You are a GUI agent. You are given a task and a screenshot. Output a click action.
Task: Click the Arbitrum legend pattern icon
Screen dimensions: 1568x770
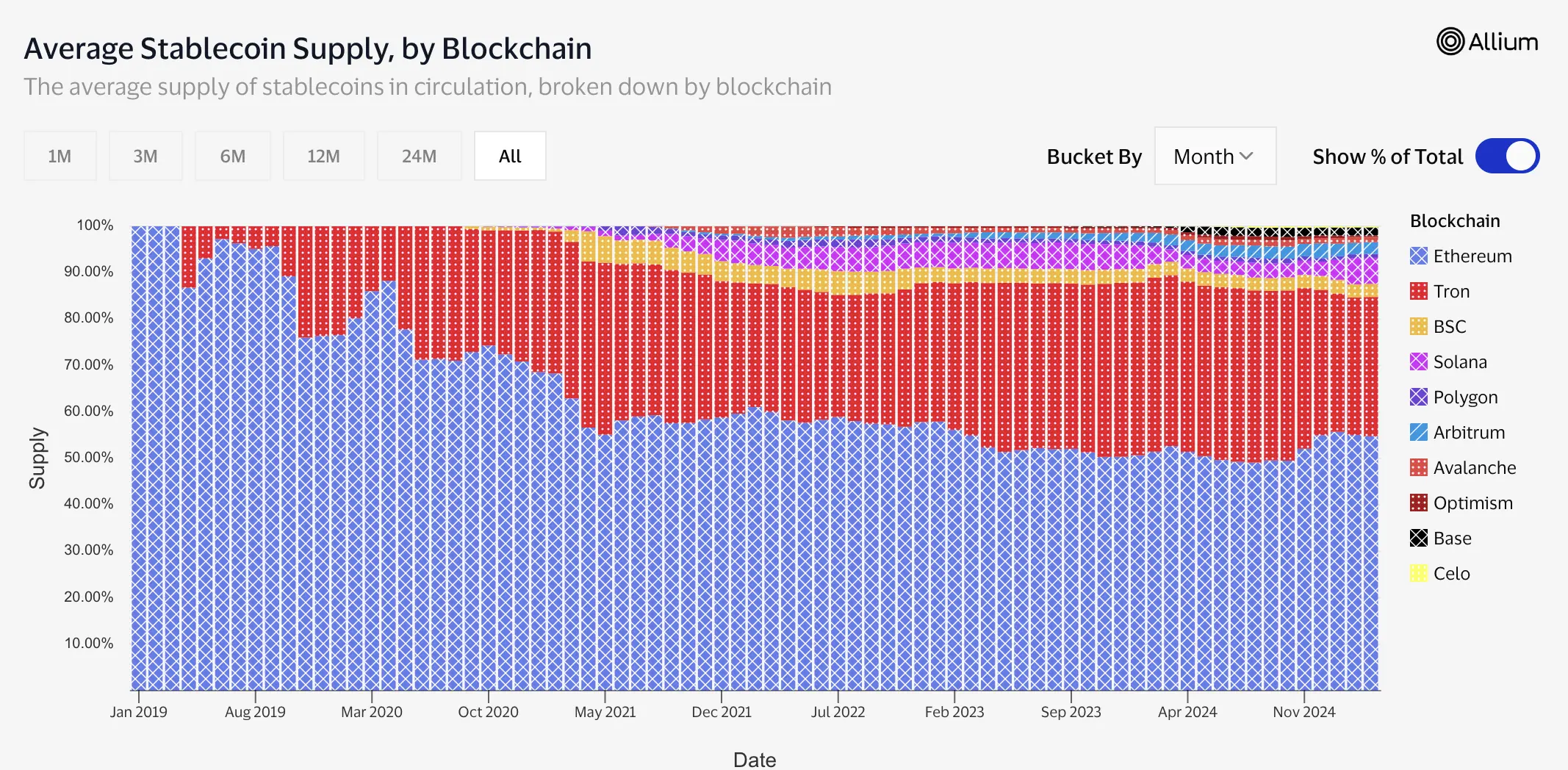[x=1419, y=432]
